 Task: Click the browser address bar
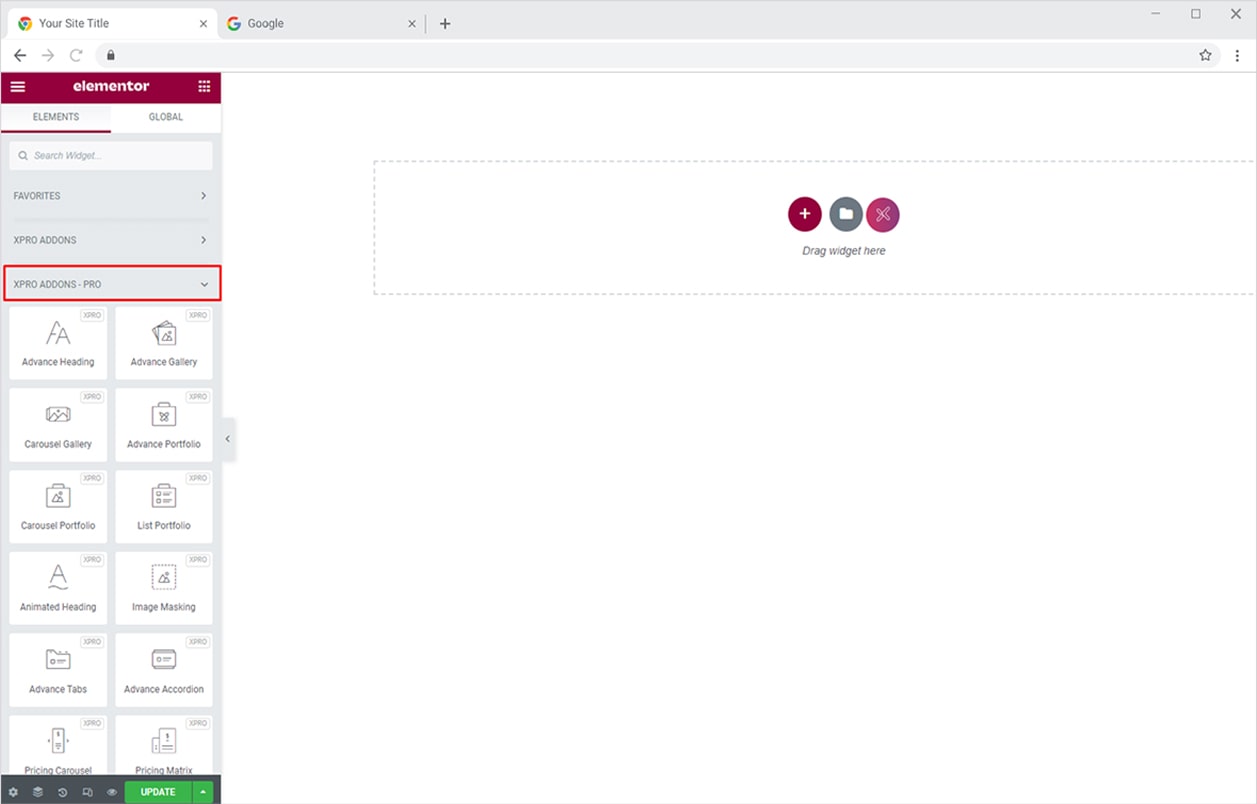click(x=658, y=55)
